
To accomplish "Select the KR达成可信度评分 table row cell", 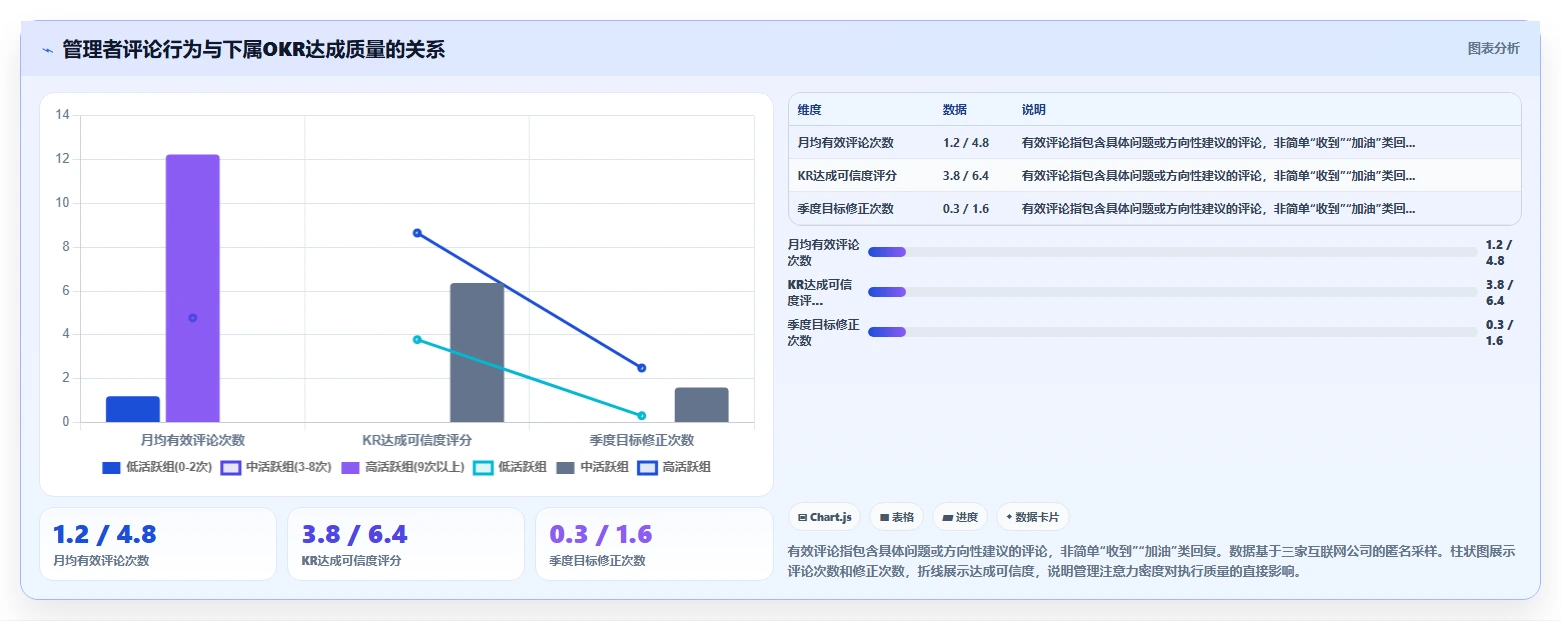I will 847,176.
